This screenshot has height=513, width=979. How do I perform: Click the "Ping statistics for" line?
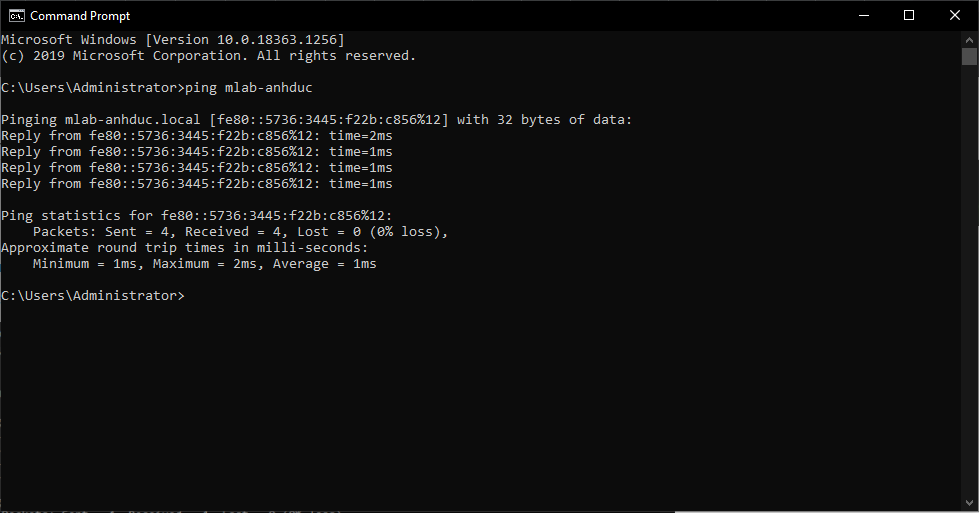point(197,215)
